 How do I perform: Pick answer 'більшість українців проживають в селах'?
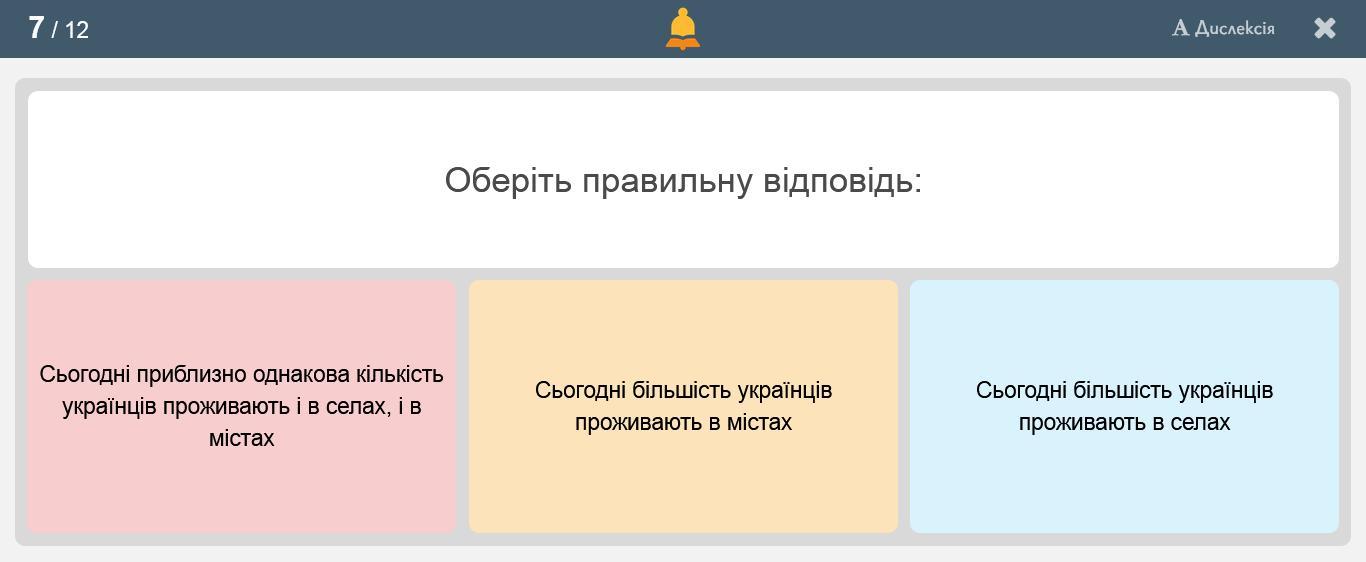pyautogui.click(x=1124, y=406)
